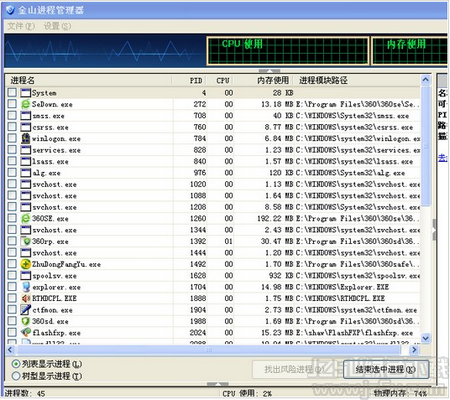Click the winlogon.exe process icon

(26, 138)
